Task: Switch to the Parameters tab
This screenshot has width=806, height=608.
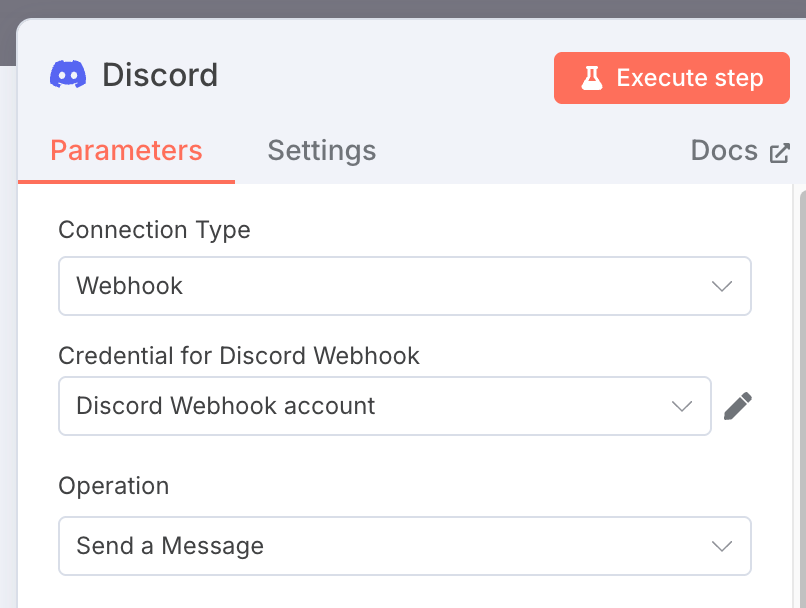Action: [126, 151]
